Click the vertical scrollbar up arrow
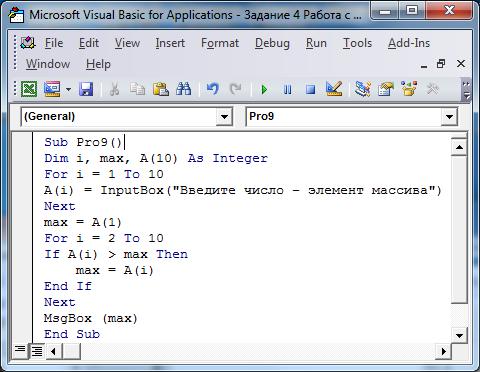Image resolution: width=480 pixels, height=372 pixels. pos(459,147)
